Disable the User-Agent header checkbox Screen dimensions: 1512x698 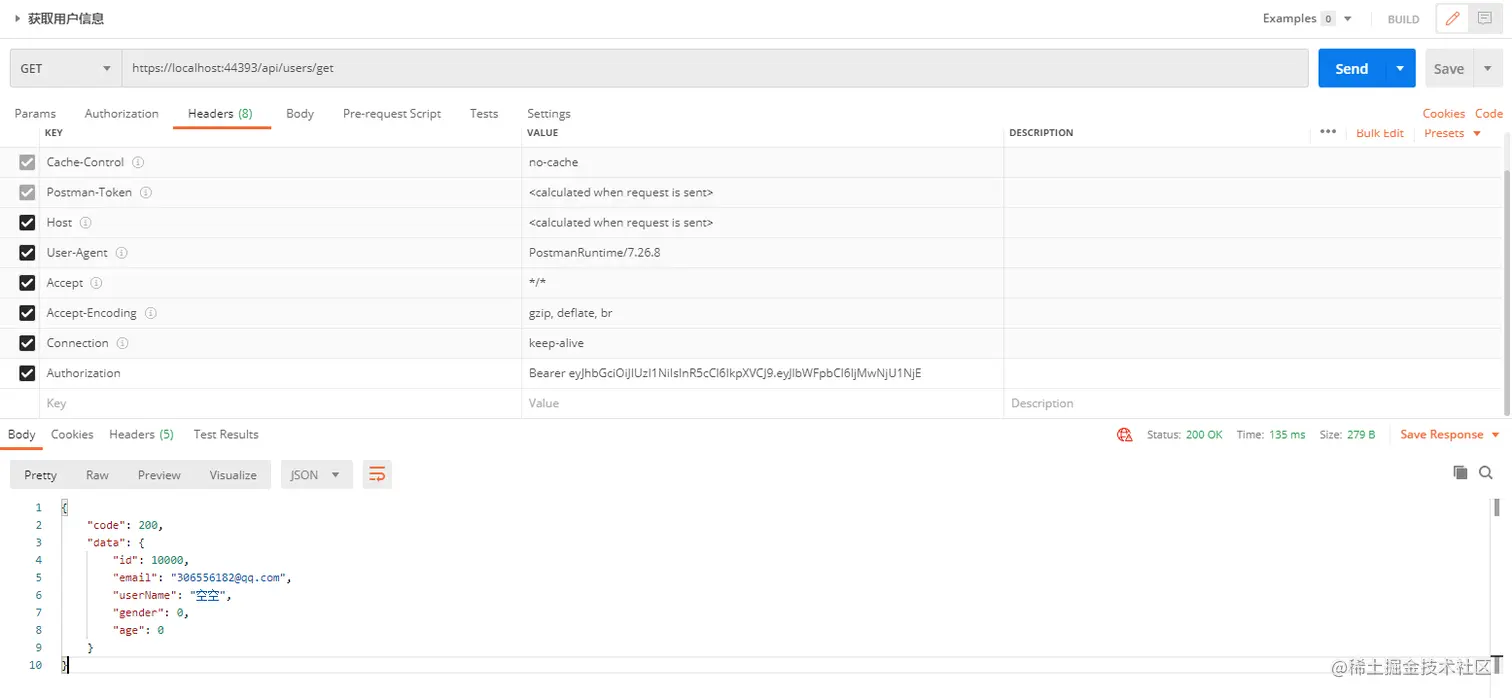(27, 253)
